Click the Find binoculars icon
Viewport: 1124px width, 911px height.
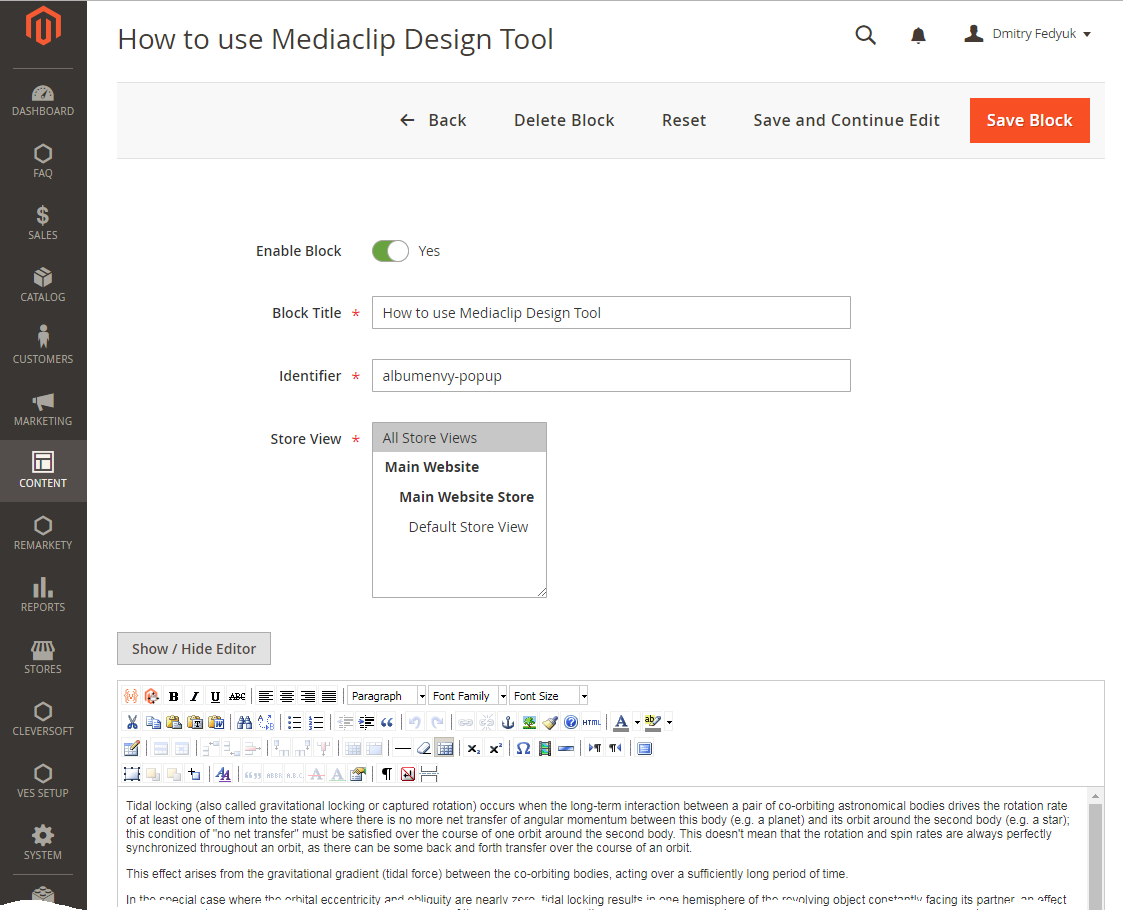tap(244, 722)
